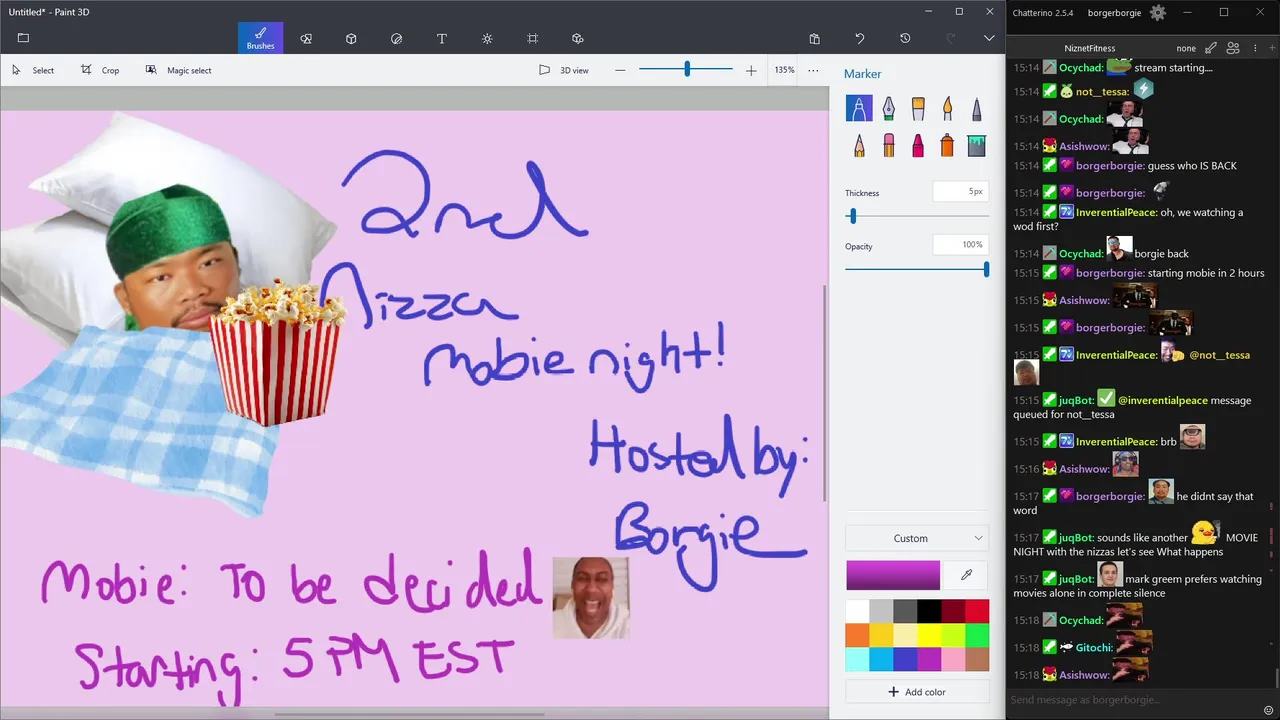
Task: Undo the last action
Action: [859, 38]
